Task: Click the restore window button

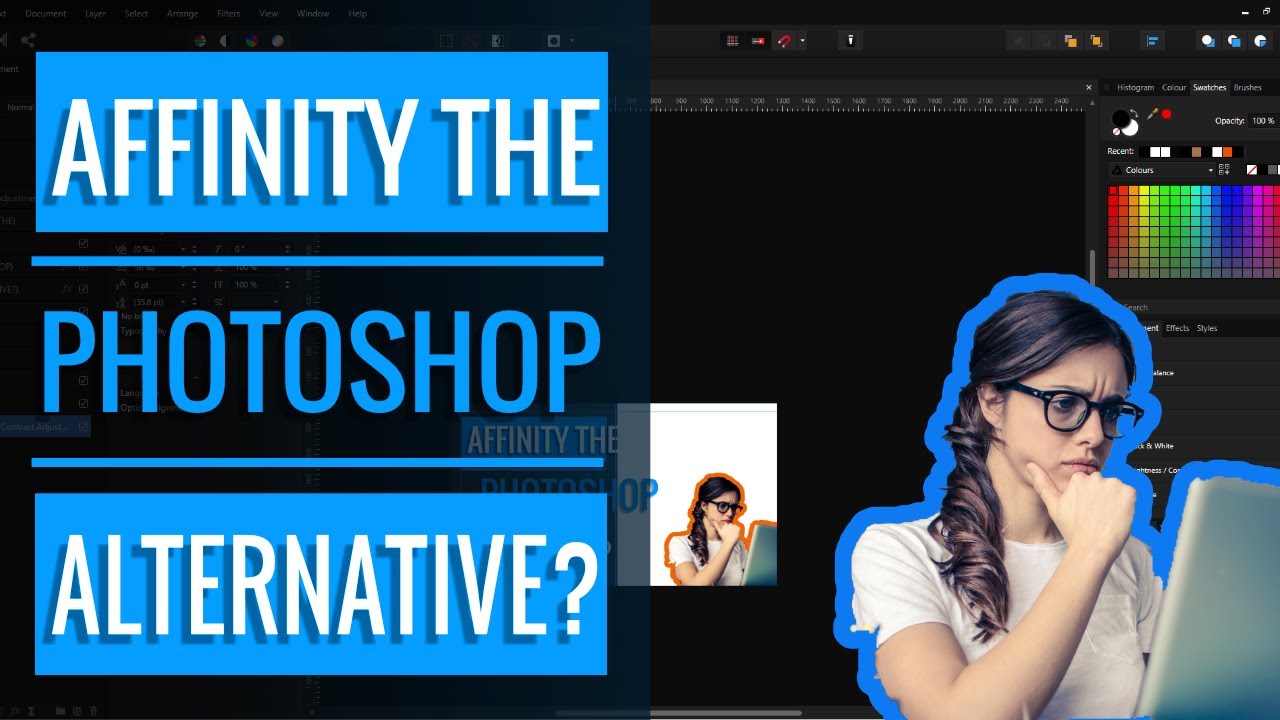Action: coord(1267,11)
